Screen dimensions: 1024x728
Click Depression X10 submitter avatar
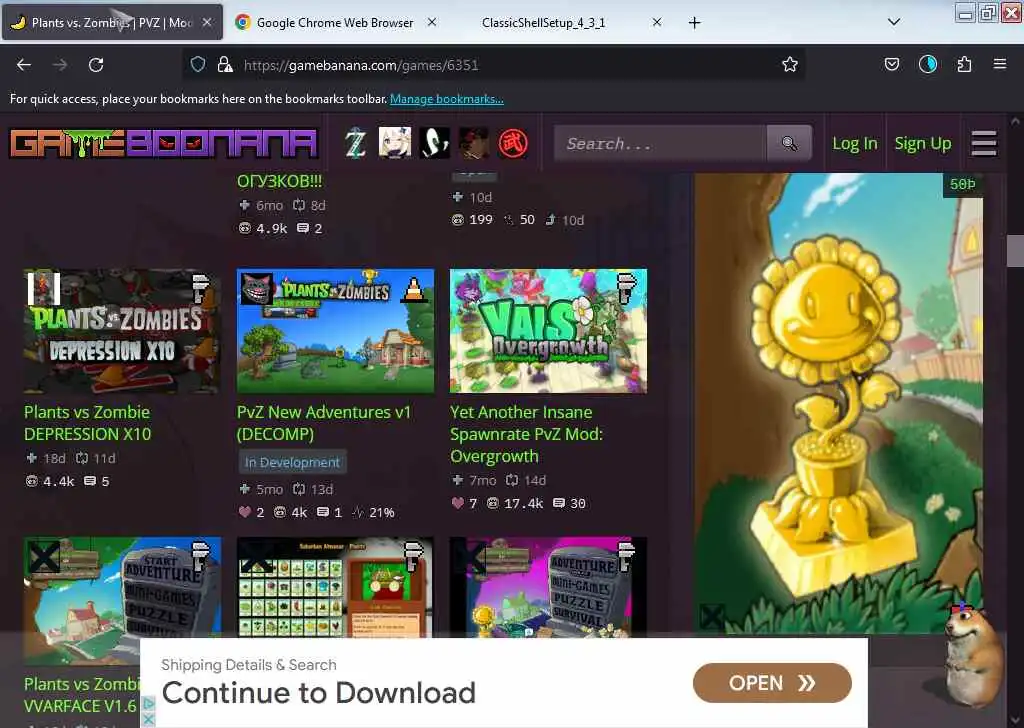pos(44,289)
